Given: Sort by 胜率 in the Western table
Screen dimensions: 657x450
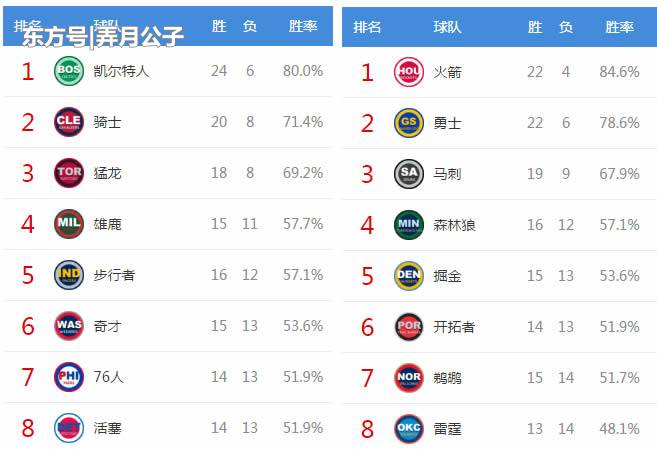Looking at the screenshot, I should coord(620,27).
